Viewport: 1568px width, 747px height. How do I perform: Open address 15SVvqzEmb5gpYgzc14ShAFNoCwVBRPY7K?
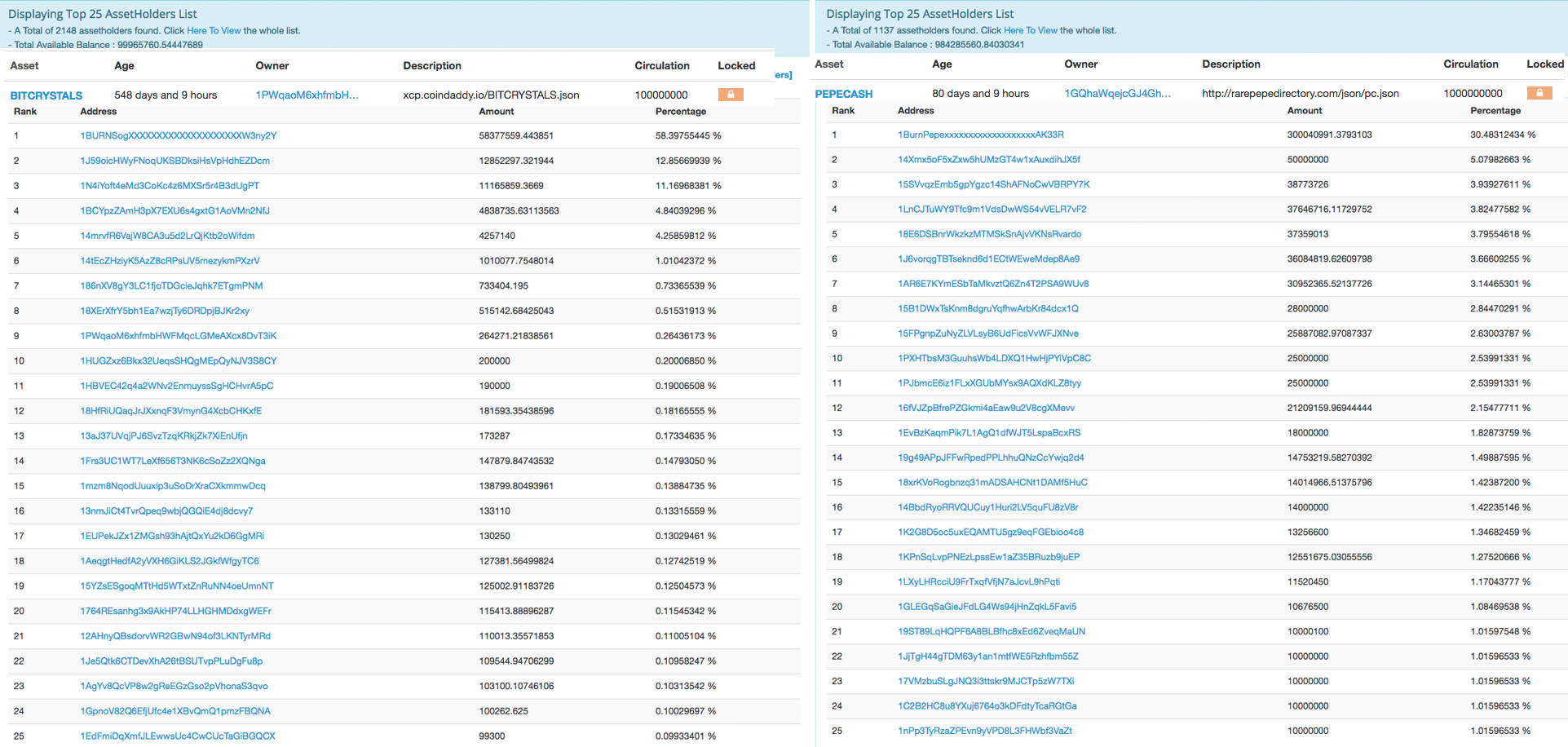(994, 184)
